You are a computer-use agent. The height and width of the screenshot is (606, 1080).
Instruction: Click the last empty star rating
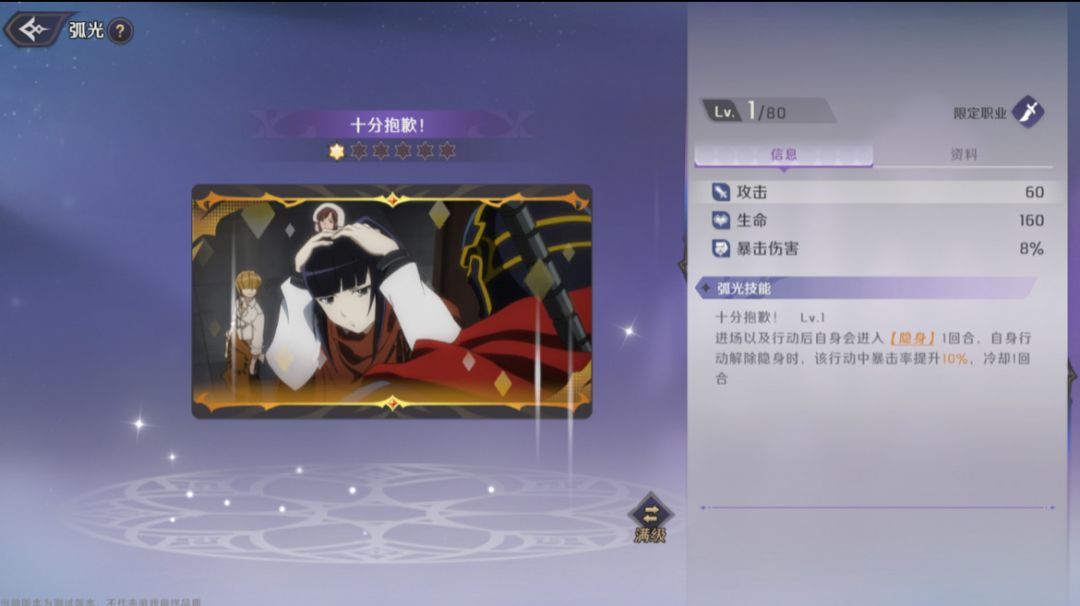(447, 151)
